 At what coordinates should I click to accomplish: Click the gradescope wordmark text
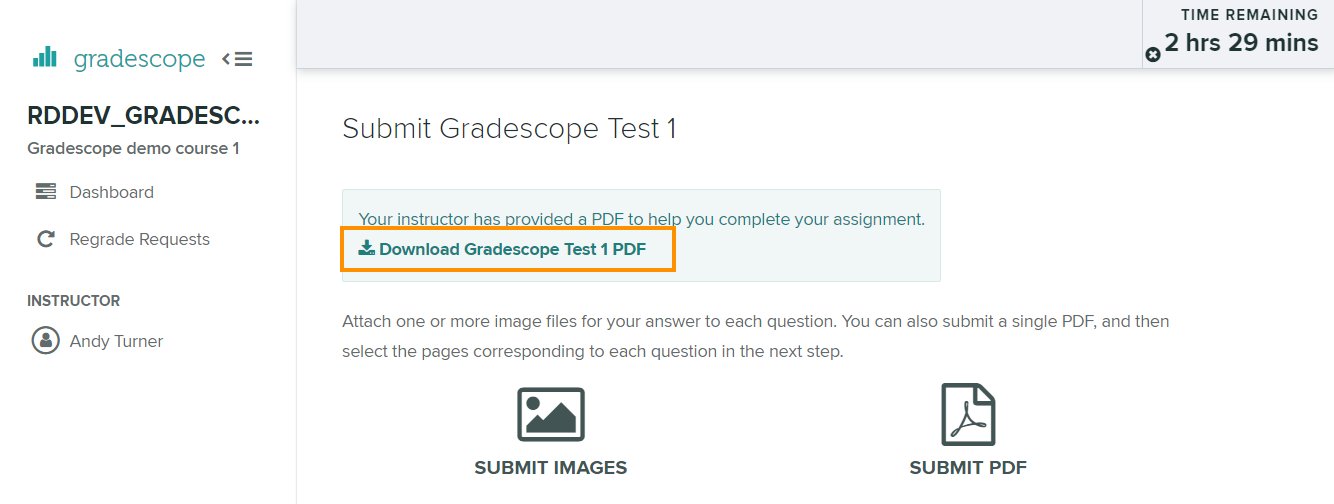click(139, 59)
